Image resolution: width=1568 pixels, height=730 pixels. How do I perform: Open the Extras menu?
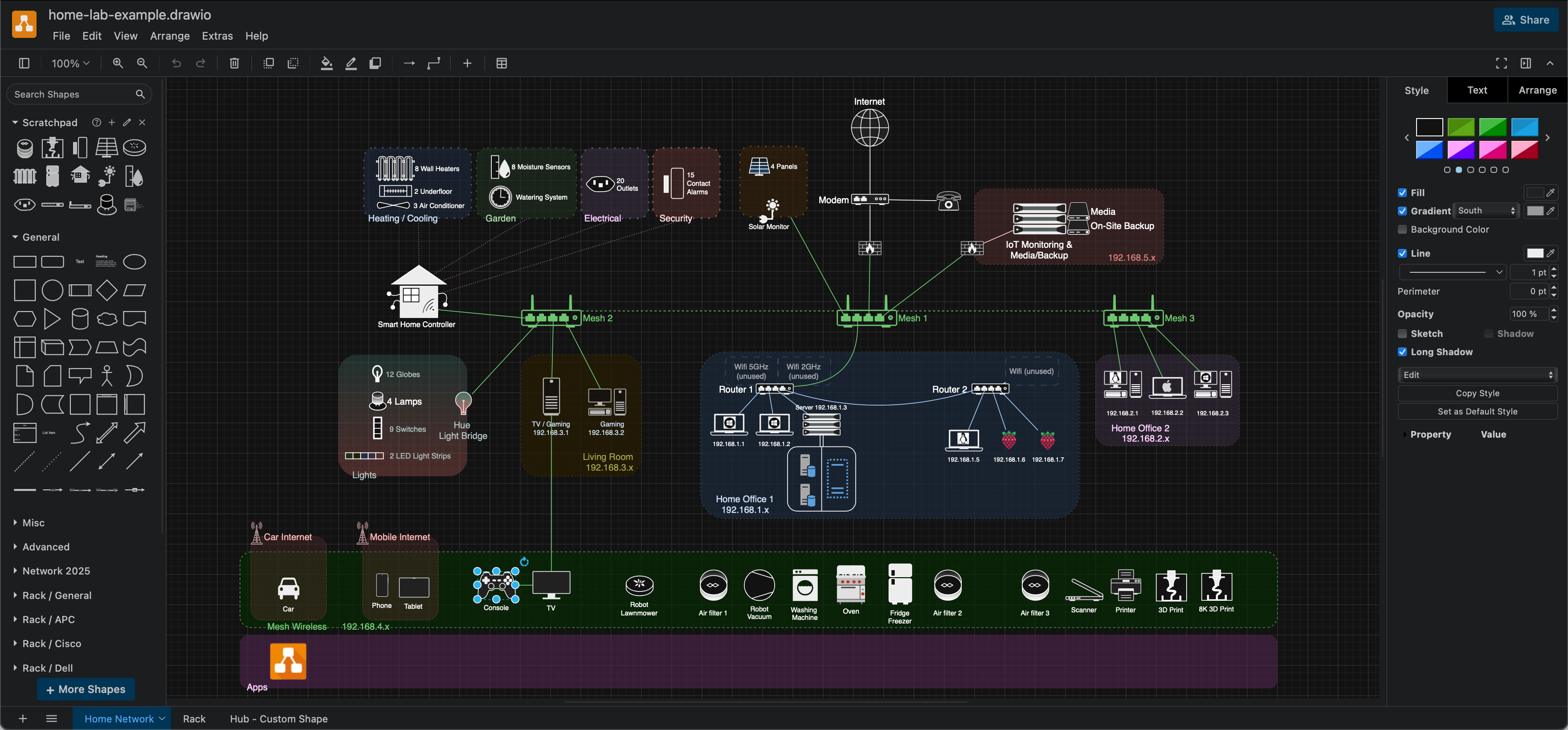pyautogui.click(x=217, y=36)
